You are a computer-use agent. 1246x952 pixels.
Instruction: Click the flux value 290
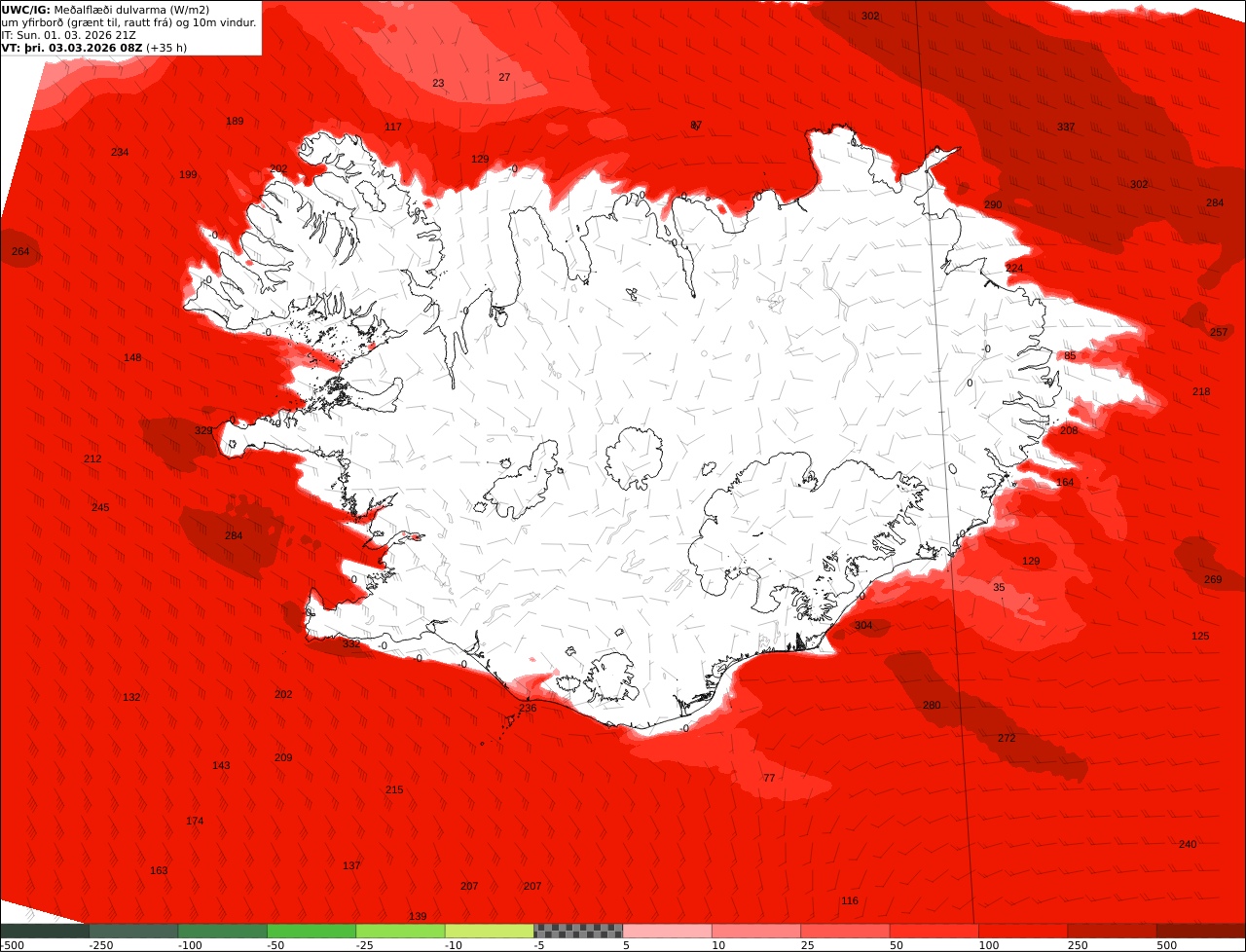[x=992, y=205]
